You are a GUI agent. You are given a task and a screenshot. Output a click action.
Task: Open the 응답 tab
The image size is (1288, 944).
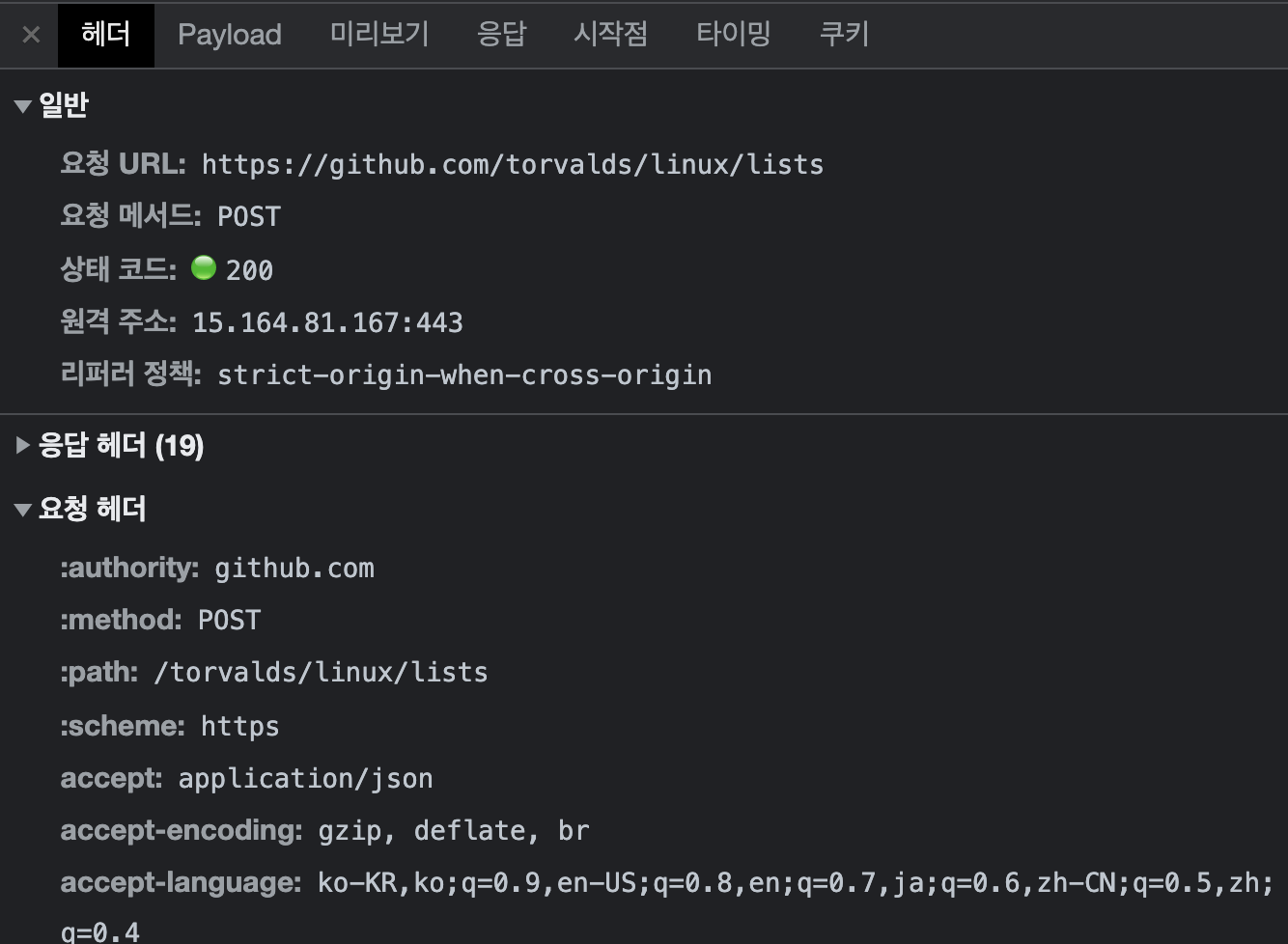(x=501, y=35)
